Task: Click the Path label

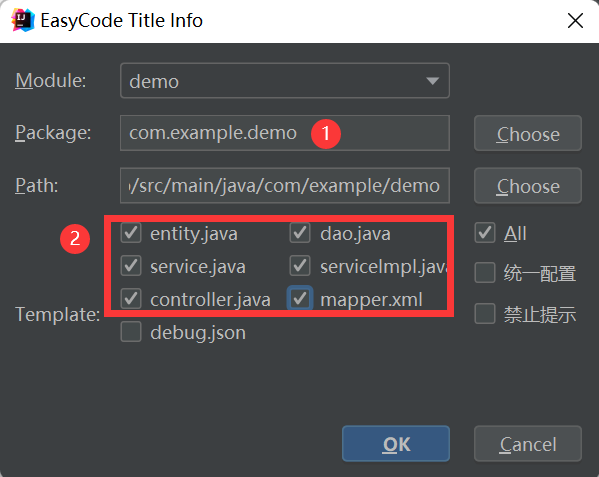Action: (x=37, y=186)
